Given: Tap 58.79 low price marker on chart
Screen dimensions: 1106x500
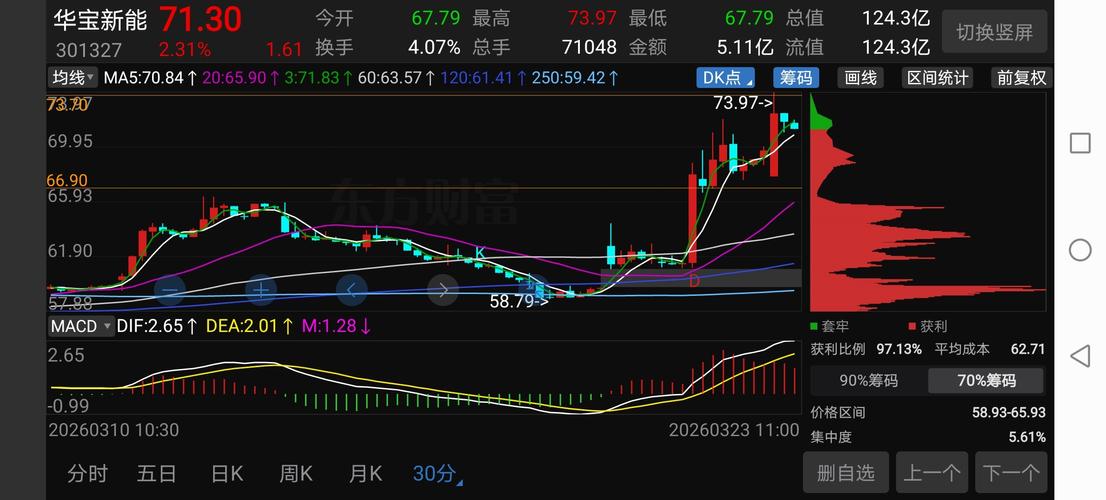Looking at the screenshot, I should 519,302.
